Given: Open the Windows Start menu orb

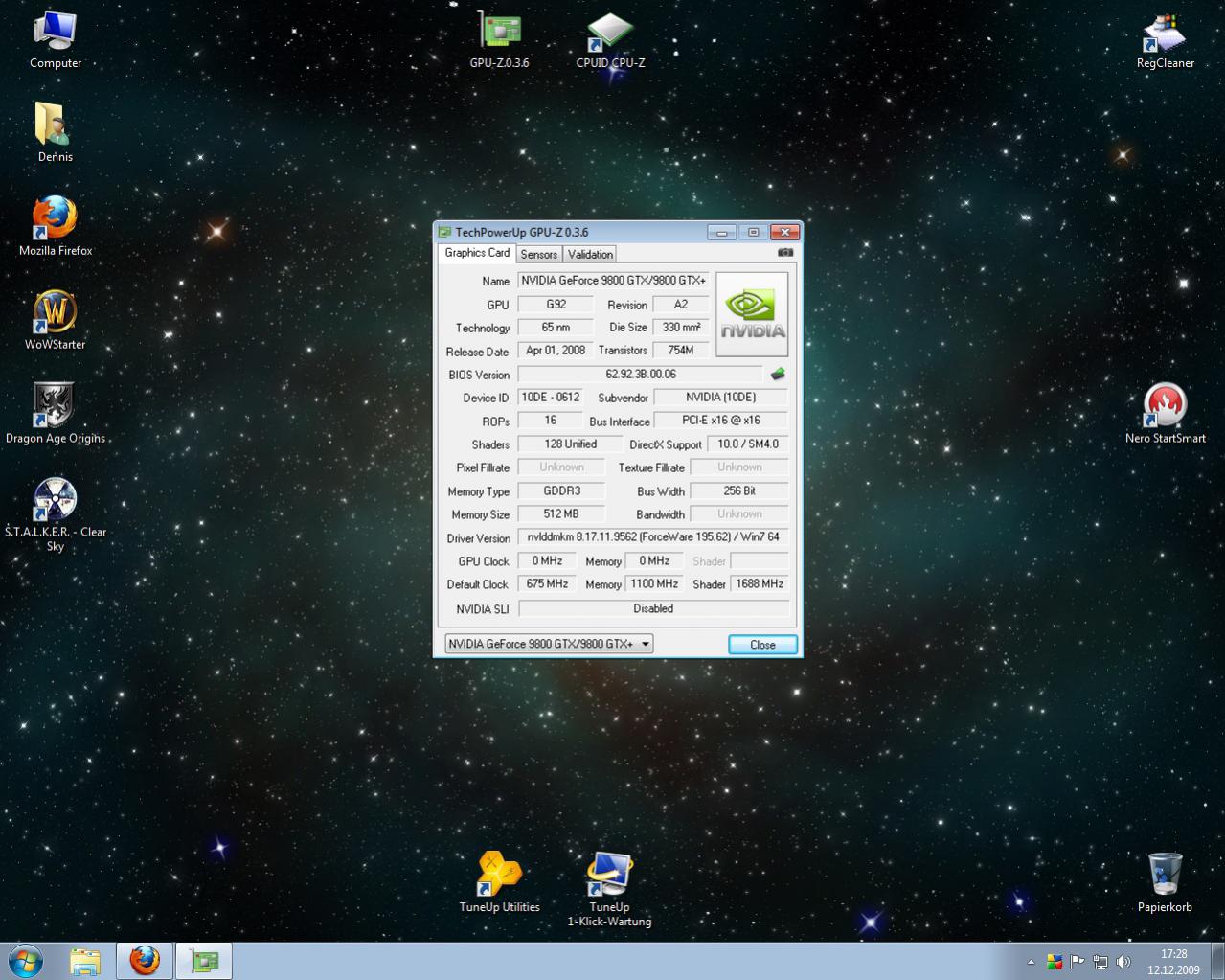Looking at the screenshot, I should [26, 960].
